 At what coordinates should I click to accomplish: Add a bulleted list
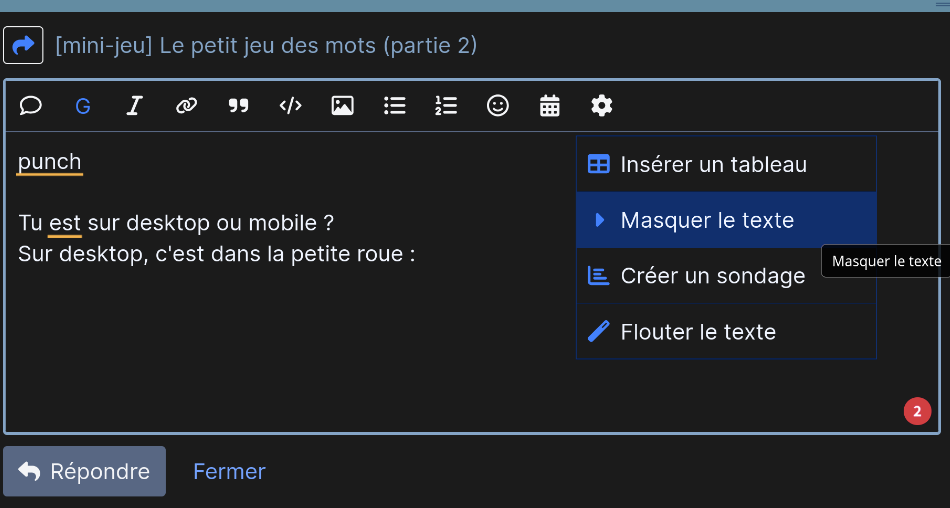(394, 105)
